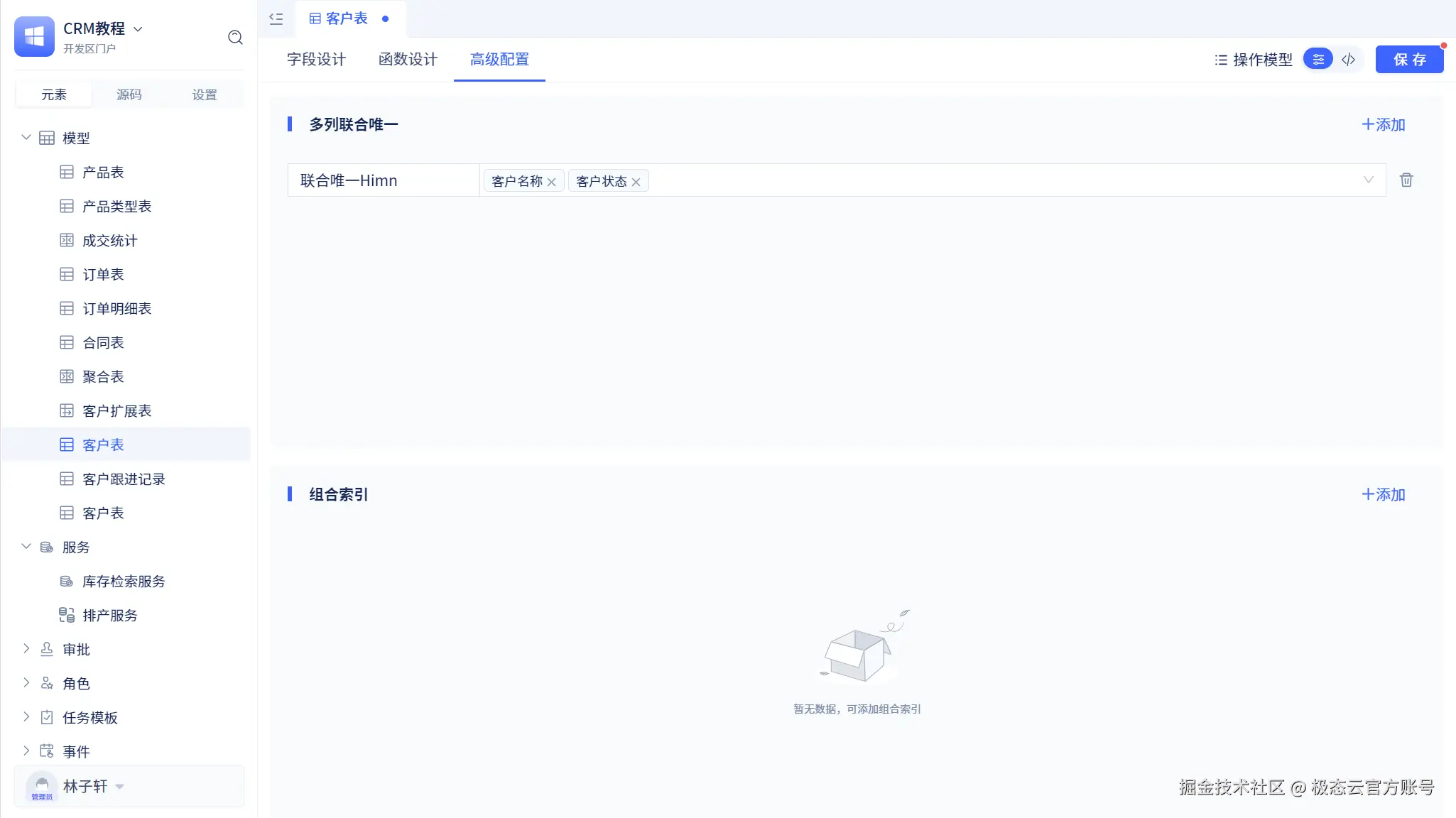Delete the 联合唯一Himn row with trash icon
The height and width of the screenshot is (818, 1456).
click(x=1406, y=180)
